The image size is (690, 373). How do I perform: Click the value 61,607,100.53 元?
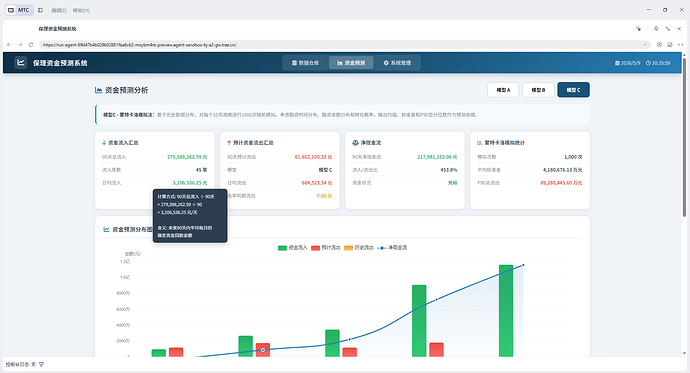click(x=313, y=157)
